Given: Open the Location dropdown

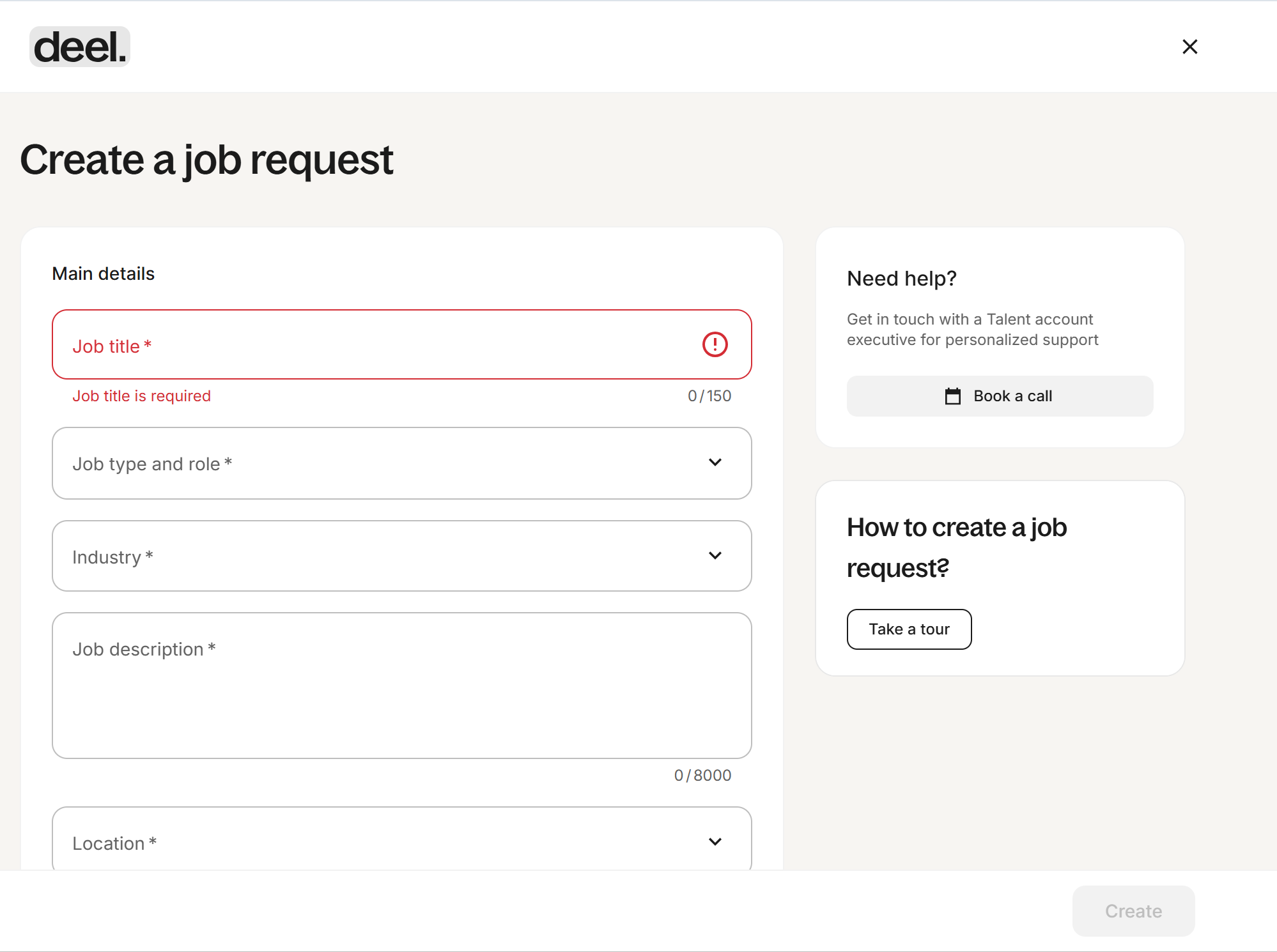Looking at the screenshot, I should (383, 842).
